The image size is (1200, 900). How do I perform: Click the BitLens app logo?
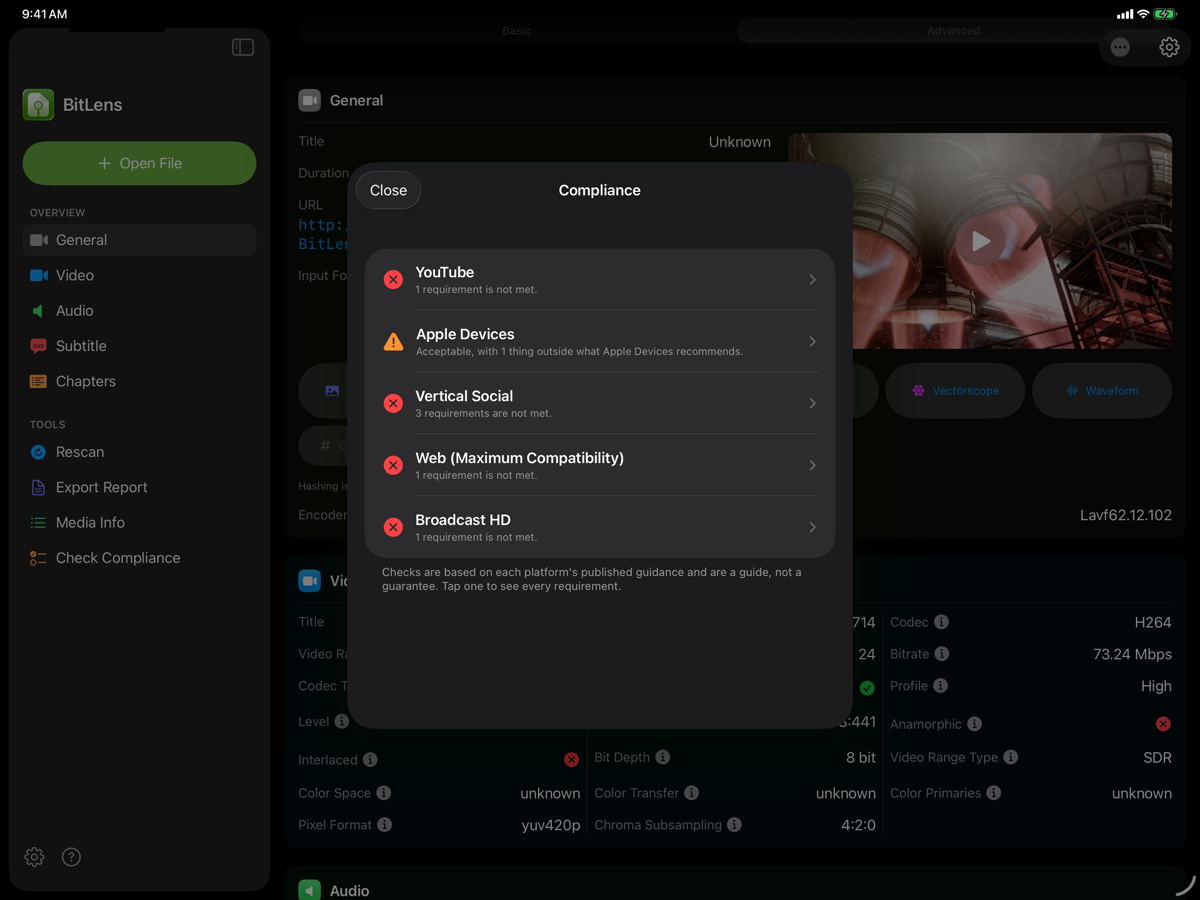click(38, 105)
